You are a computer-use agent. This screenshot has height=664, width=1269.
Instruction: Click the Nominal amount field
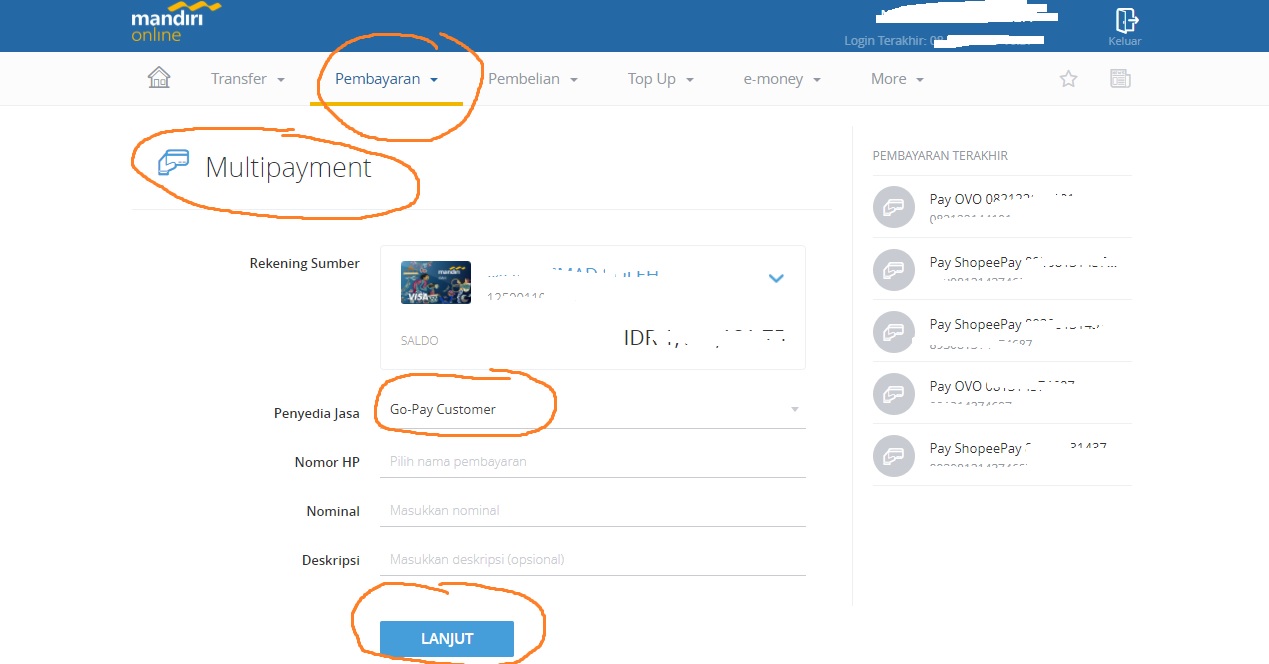coord(593,510)
